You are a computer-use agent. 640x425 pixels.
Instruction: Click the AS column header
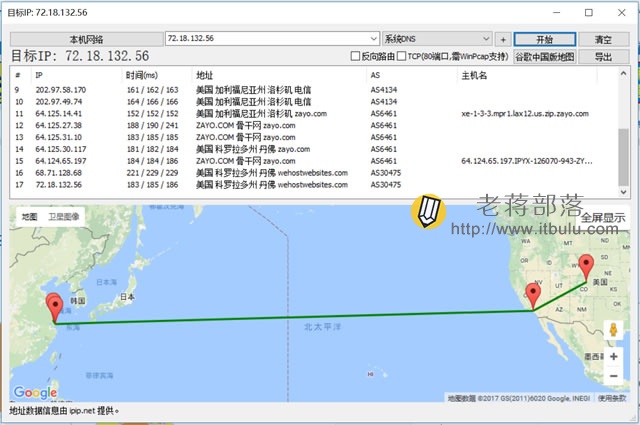click(411, 75)
